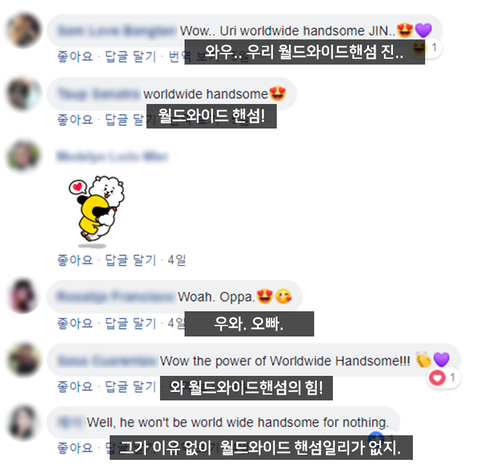Image resolution: width=480 pixels, height=465 pixels.
Task: Like the "worldwide handsome" comment with 좋아요
Action: [75, 120]
